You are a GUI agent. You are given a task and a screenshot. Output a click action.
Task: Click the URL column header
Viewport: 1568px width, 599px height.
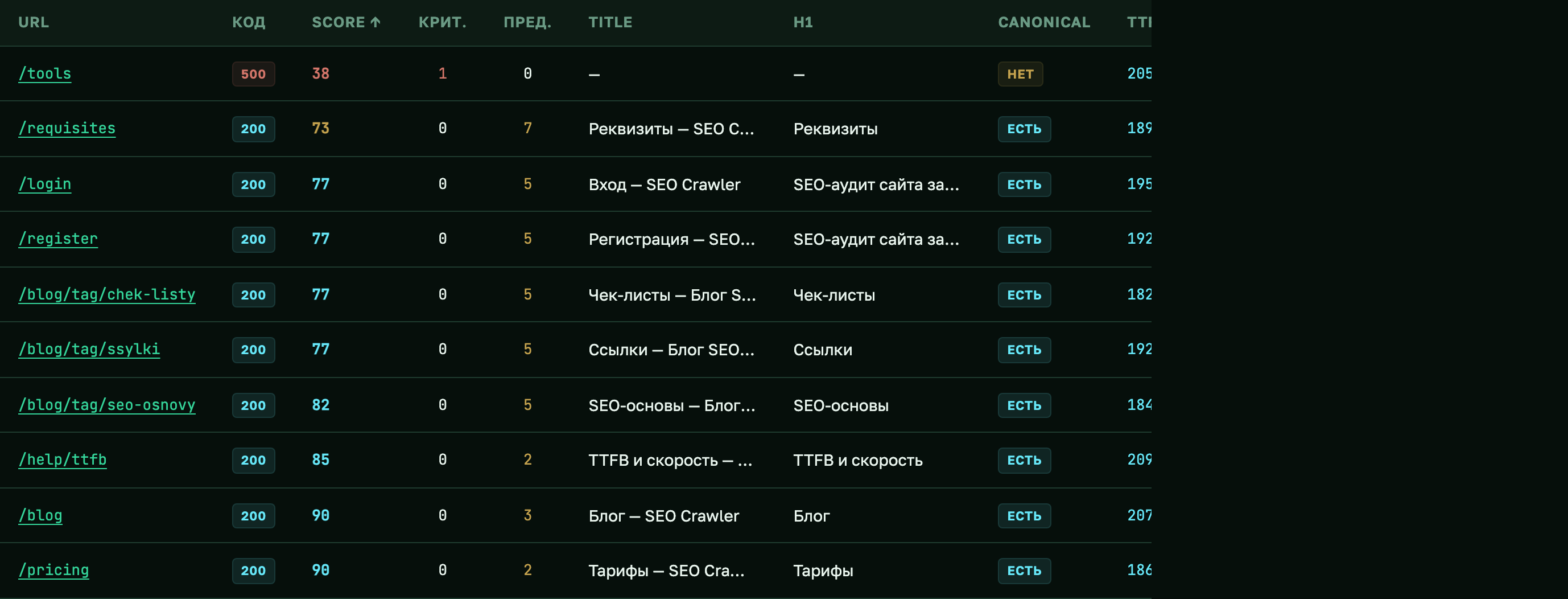tap(34, 23)
